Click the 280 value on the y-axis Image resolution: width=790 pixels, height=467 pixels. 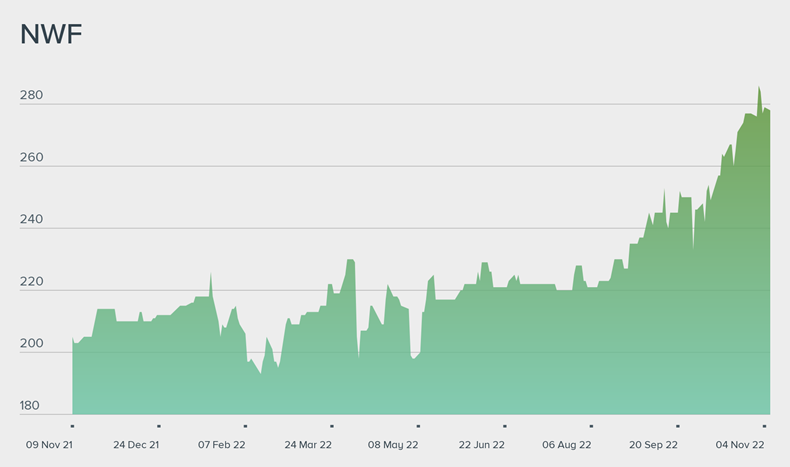point(31,96)
